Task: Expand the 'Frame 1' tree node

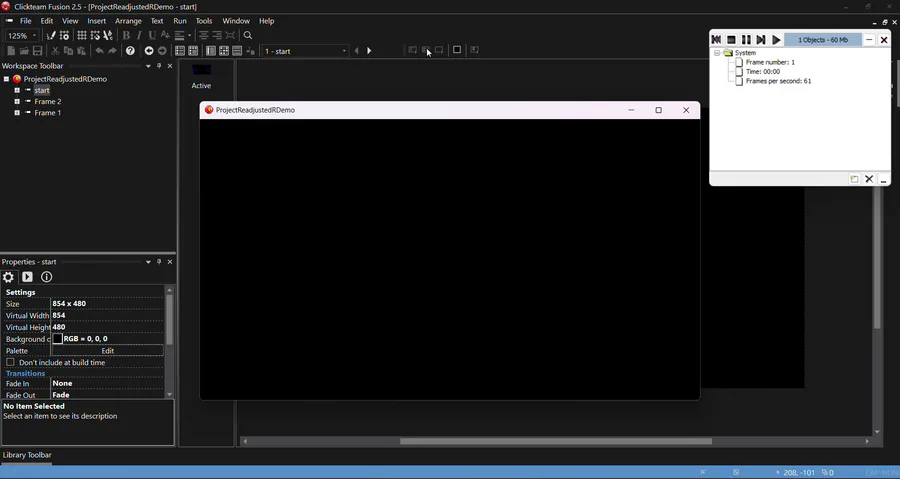Action: 17,113
